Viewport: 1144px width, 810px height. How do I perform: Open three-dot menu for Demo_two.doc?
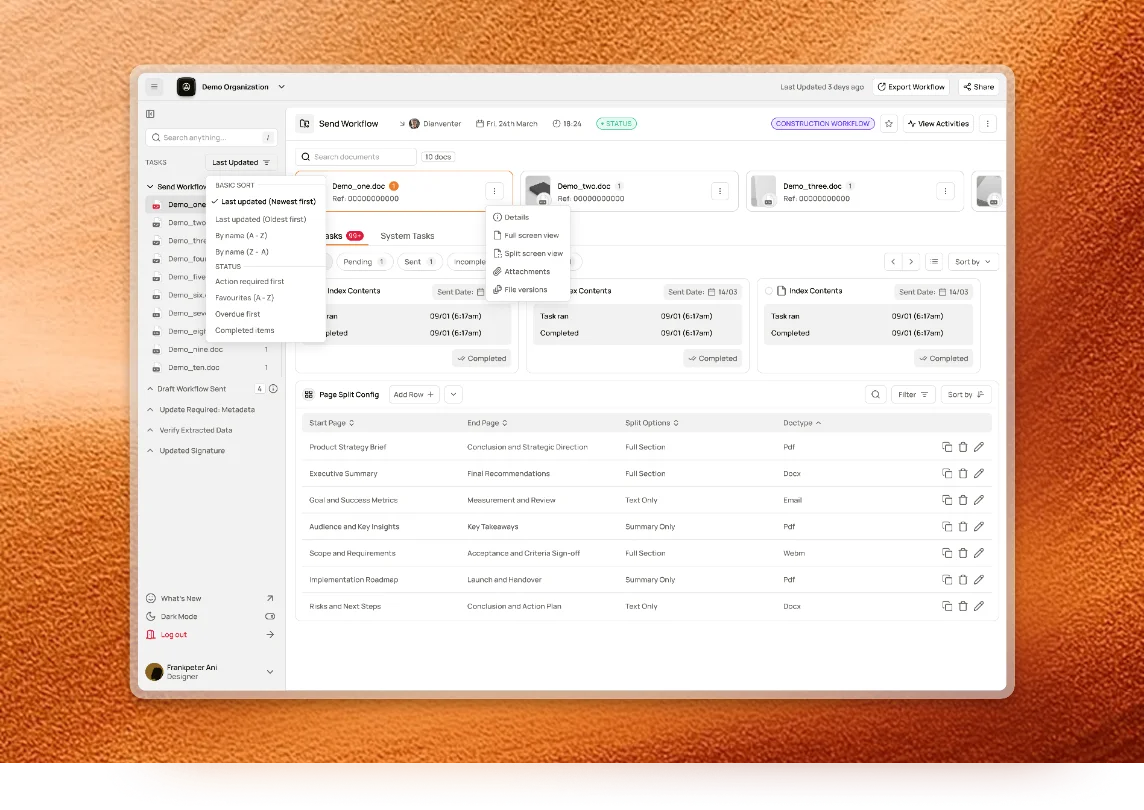point(720,191)
